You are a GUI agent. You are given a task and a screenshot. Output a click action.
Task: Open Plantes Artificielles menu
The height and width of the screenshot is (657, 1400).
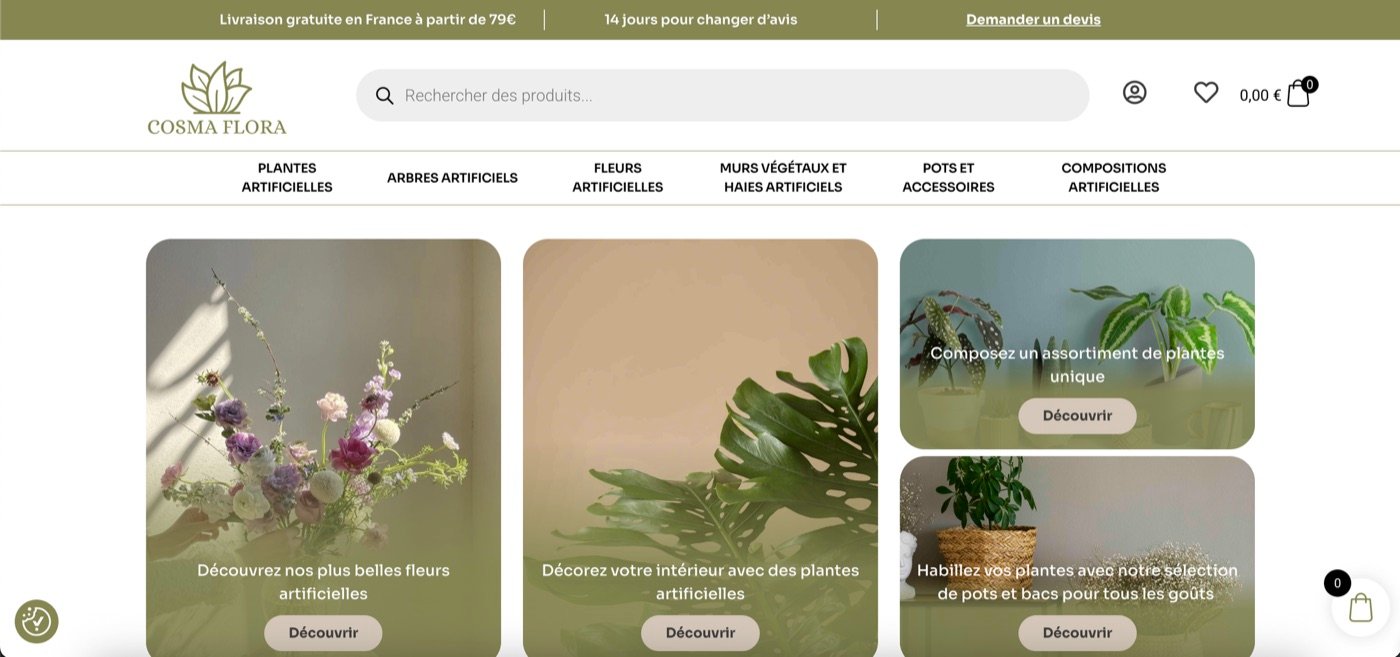click(x=287, y=178)
